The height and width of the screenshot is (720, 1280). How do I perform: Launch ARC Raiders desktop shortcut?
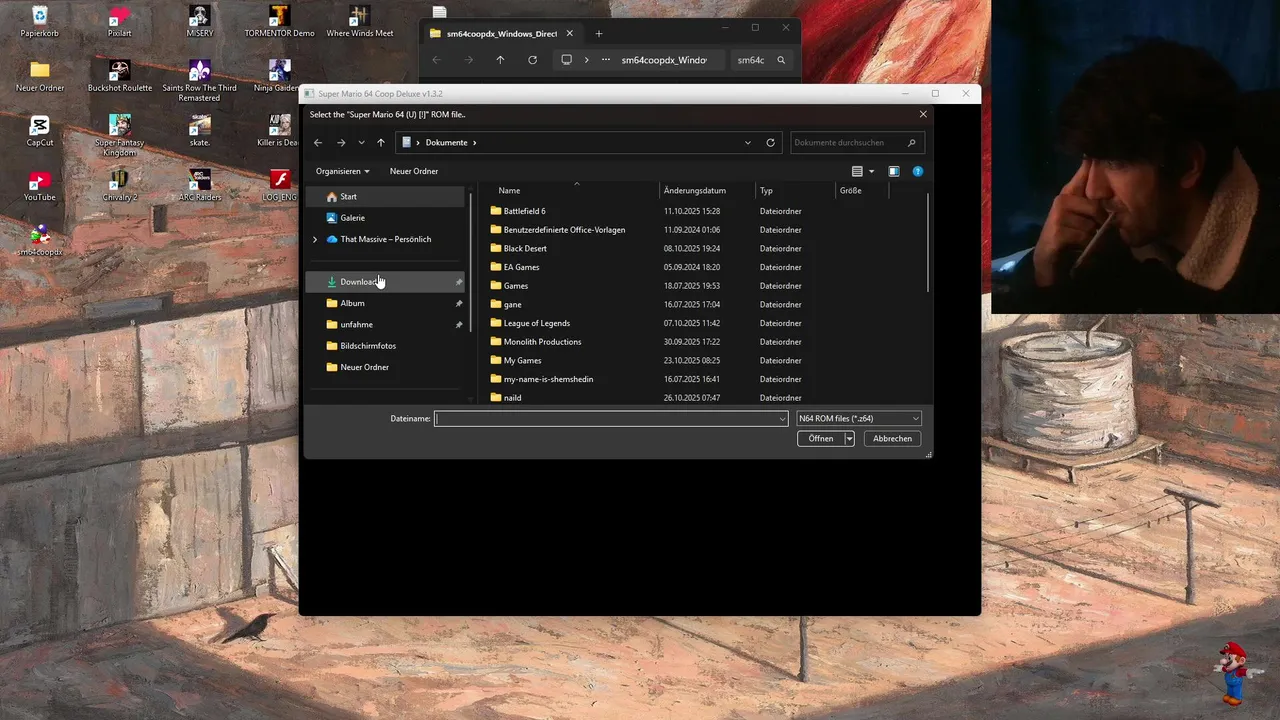199,186
